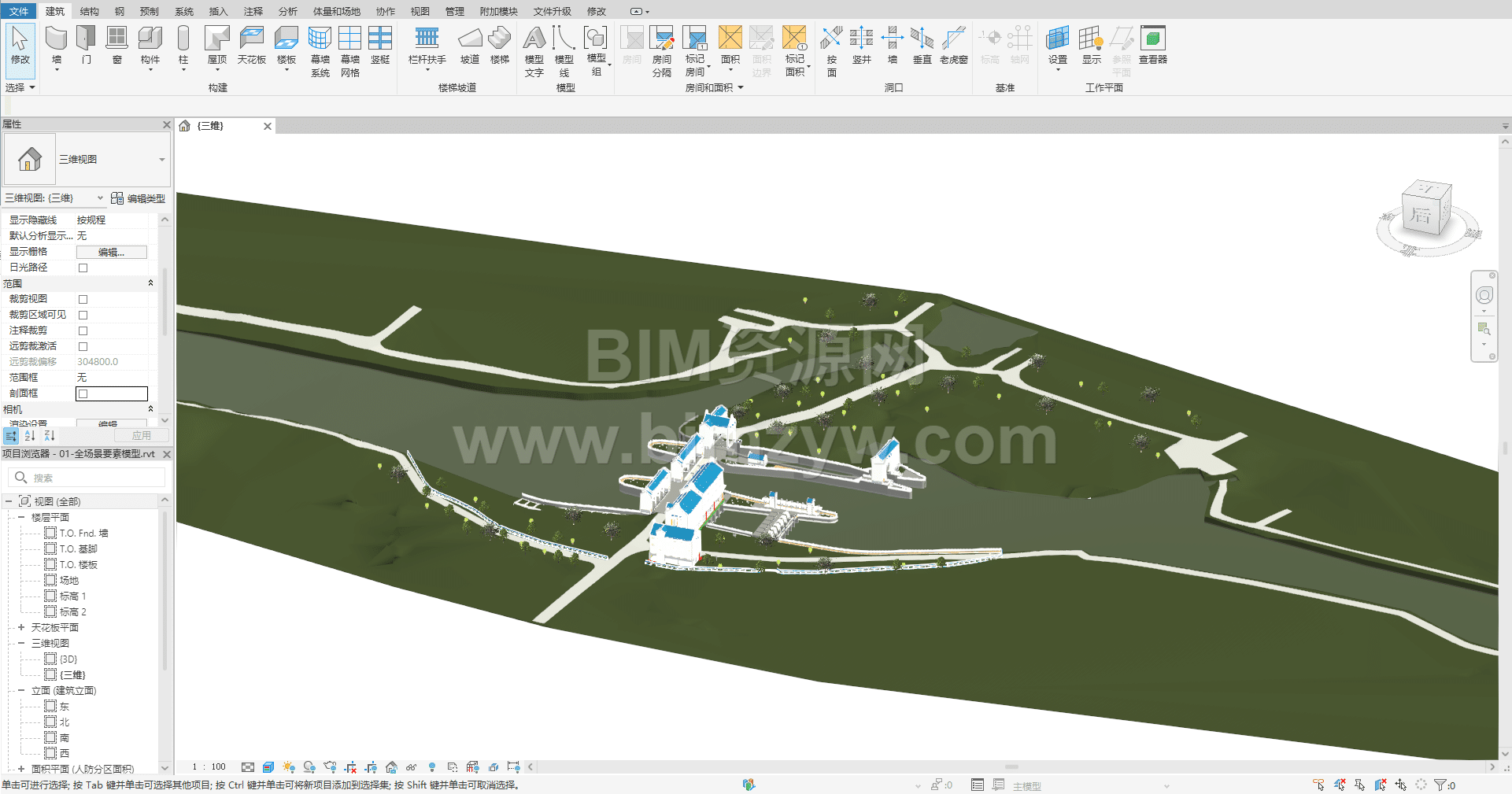Open the 3D view type selector dropdown
The height and width of the screenshot is (794, 1512).
tap(161, 160)
